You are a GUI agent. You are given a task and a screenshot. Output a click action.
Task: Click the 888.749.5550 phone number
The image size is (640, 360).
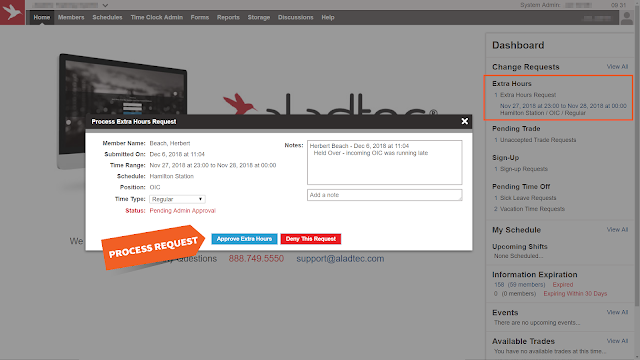click(256, 259)
